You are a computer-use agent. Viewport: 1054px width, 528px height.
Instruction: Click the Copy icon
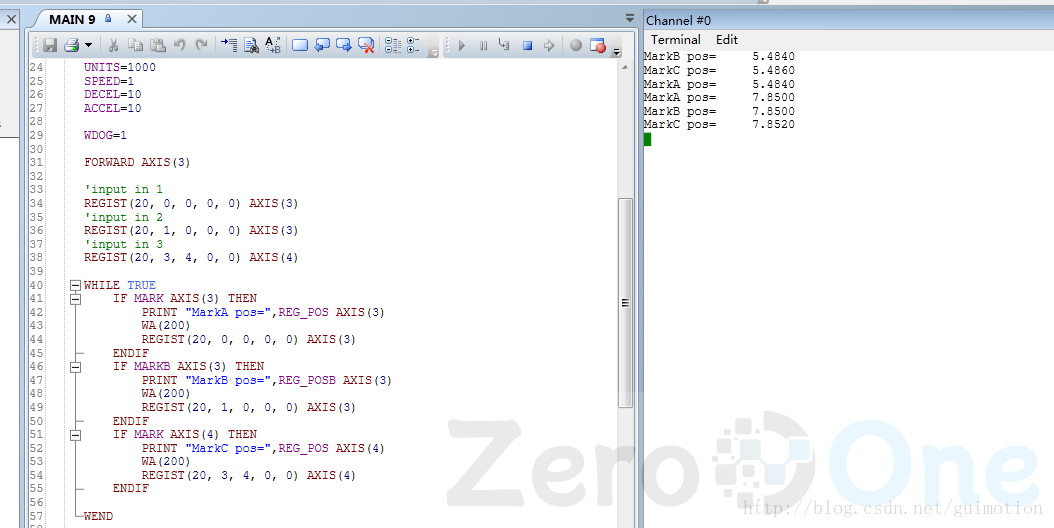[x=135, y=45]
